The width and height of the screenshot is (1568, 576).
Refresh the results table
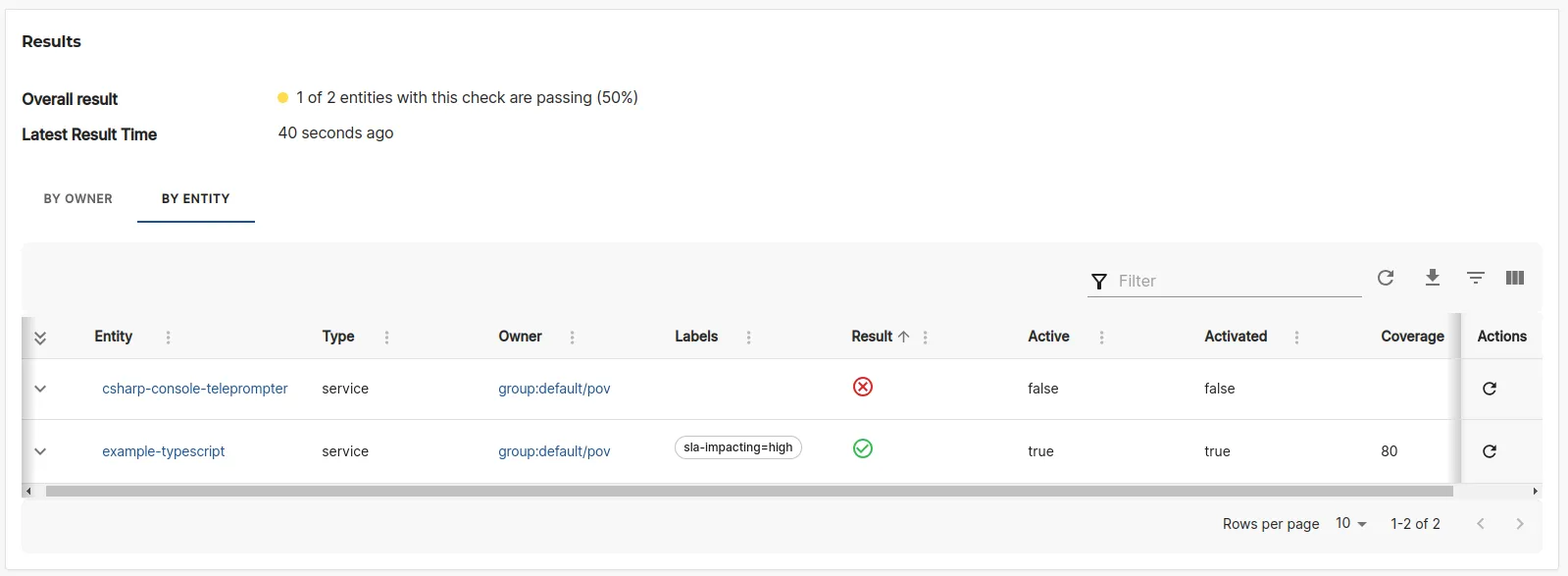coord(1385,279)
